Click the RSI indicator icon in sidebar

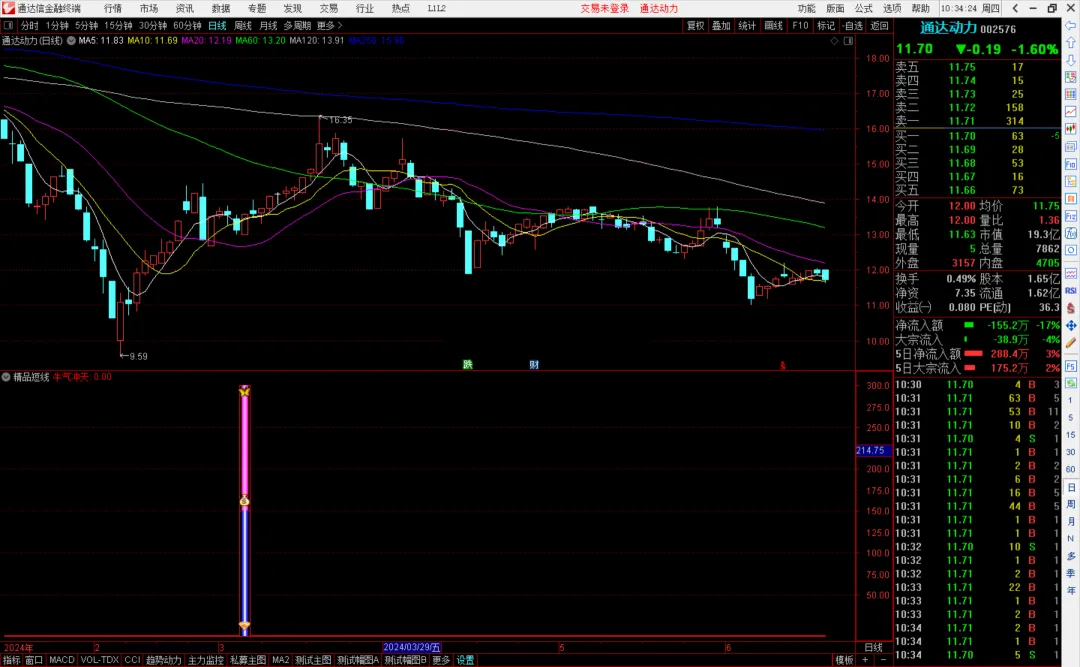point(1070,290)
